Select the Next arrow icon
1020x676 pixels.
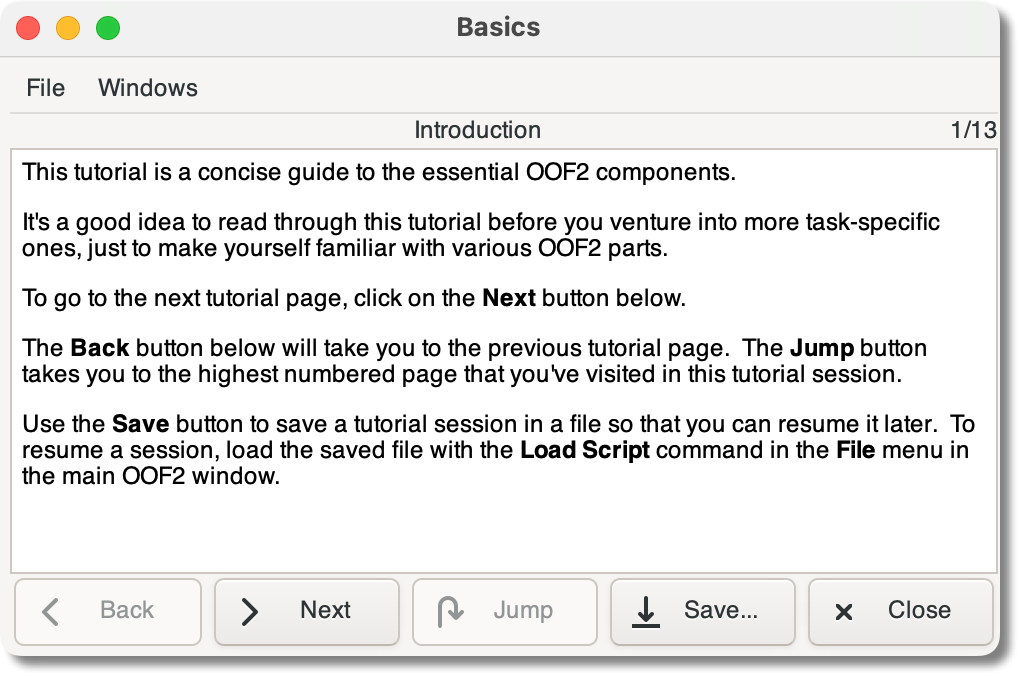(249, 611)
